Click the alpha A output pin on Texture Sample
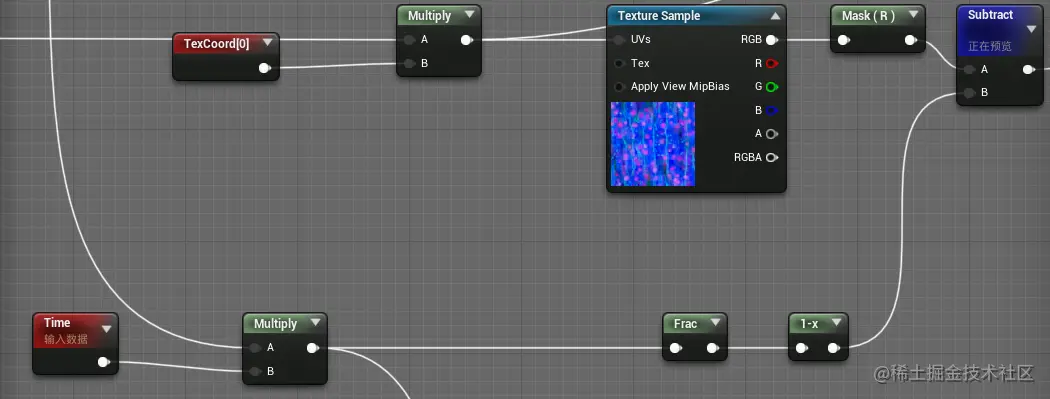1050x399 pixels. [x=771, y=134]
